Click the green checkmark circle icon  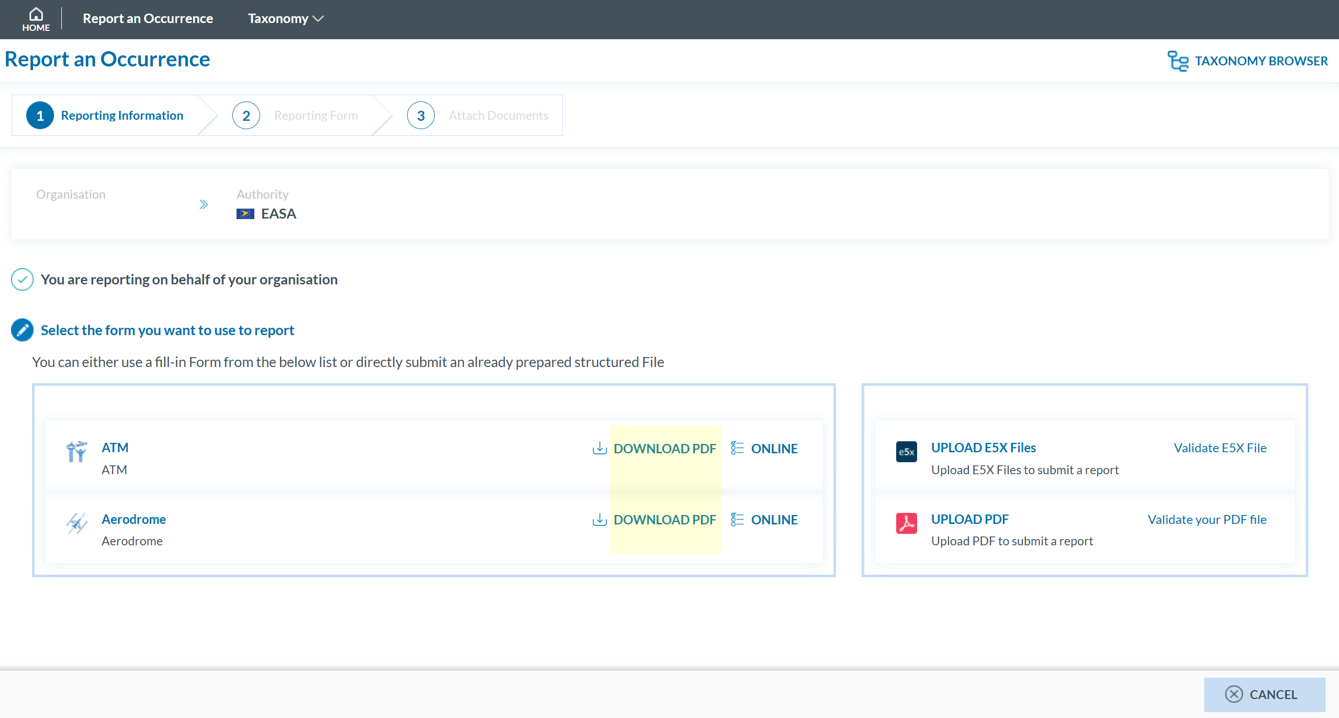[22, 280]
